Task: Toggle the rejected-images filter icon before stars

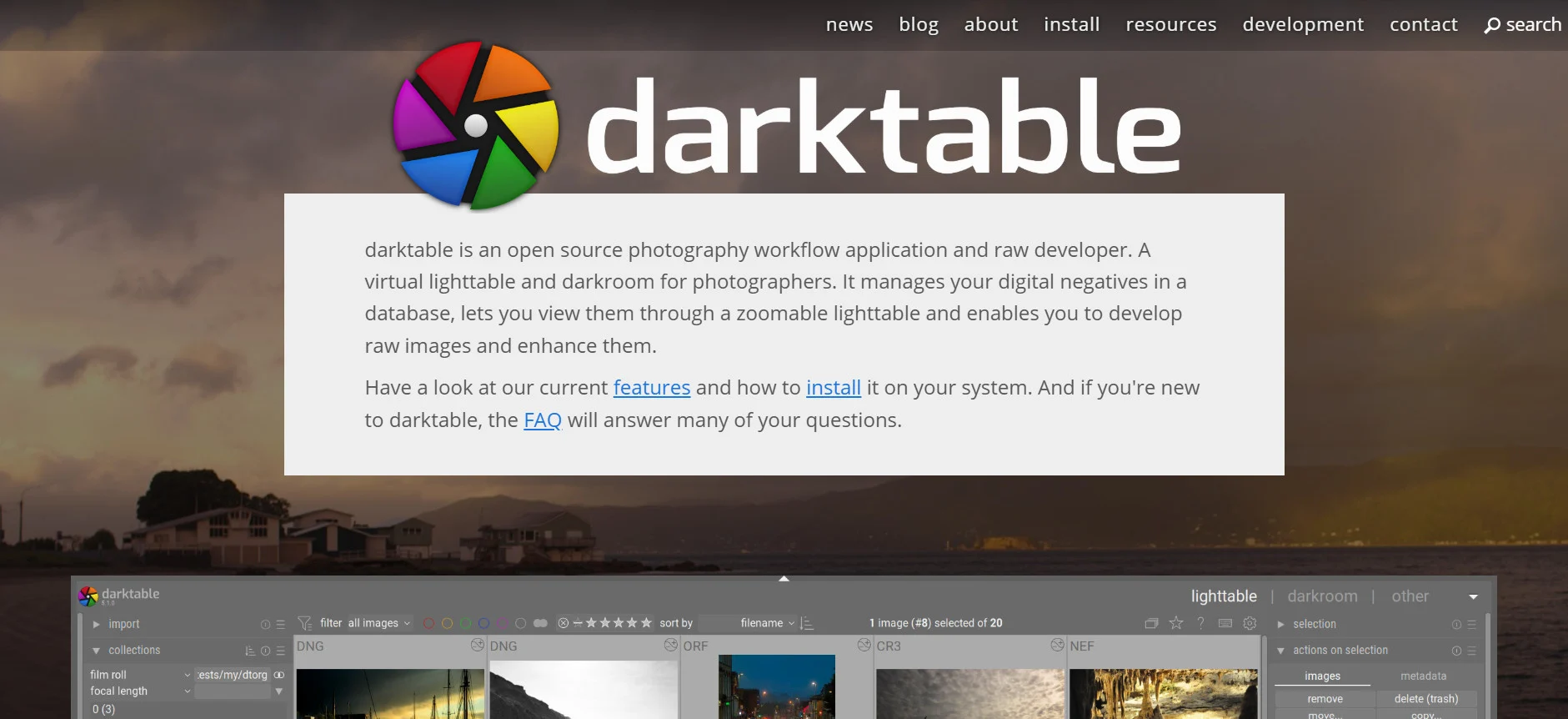Action: pyautogui.click(x=564, y=623)
